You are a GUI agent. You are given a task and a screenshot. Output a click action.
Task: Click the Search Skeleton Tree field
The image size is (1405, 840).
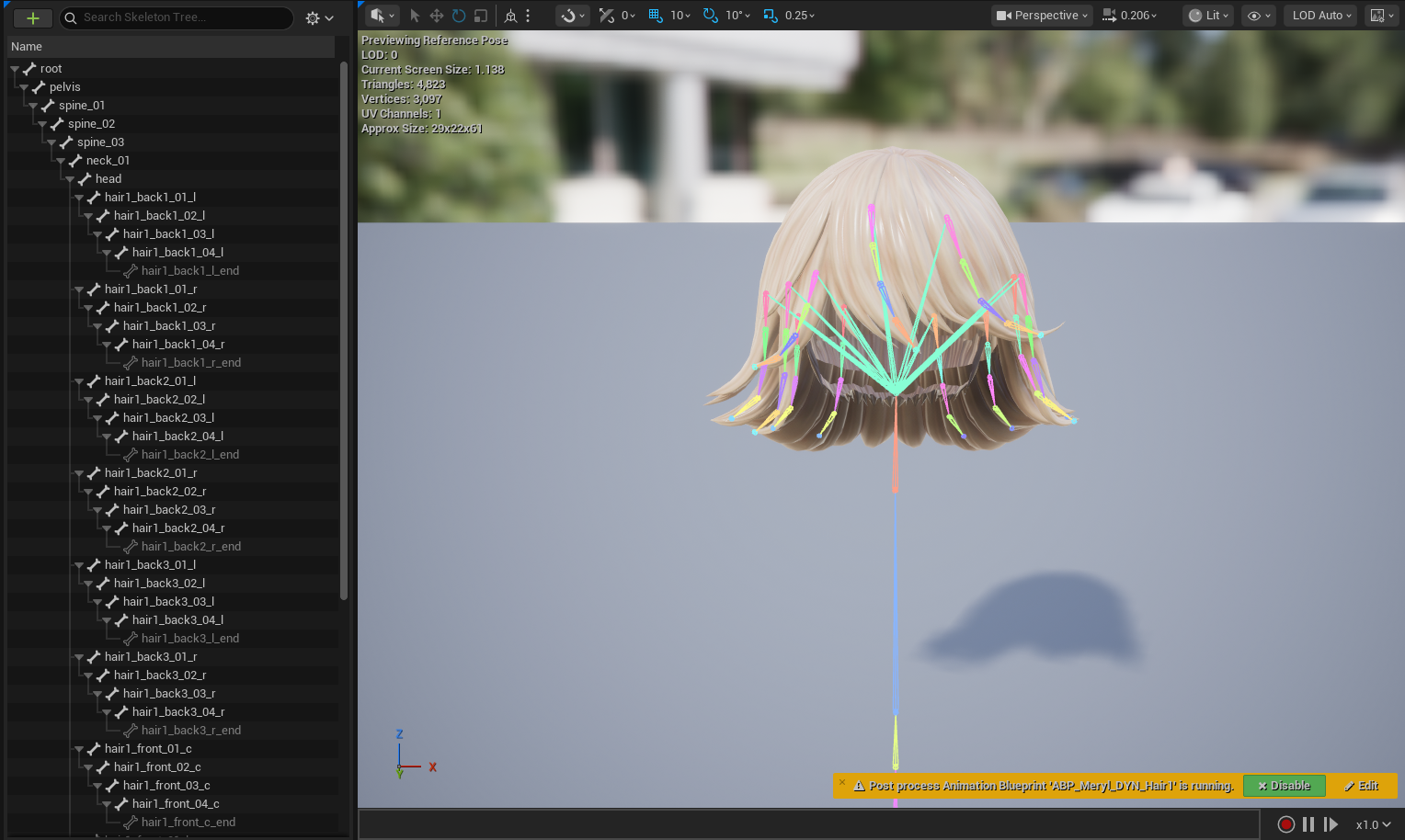[177, 17]
